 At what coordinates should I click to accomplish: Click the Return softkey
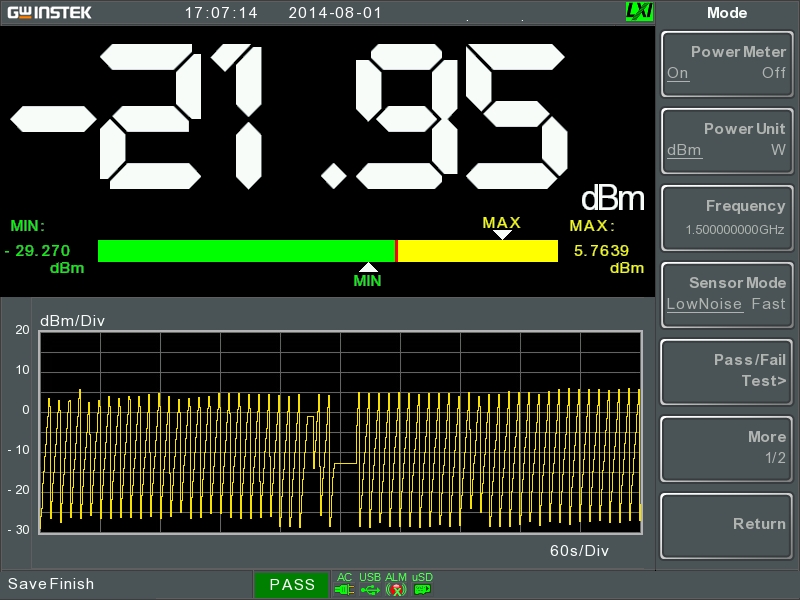coord(727,526)
